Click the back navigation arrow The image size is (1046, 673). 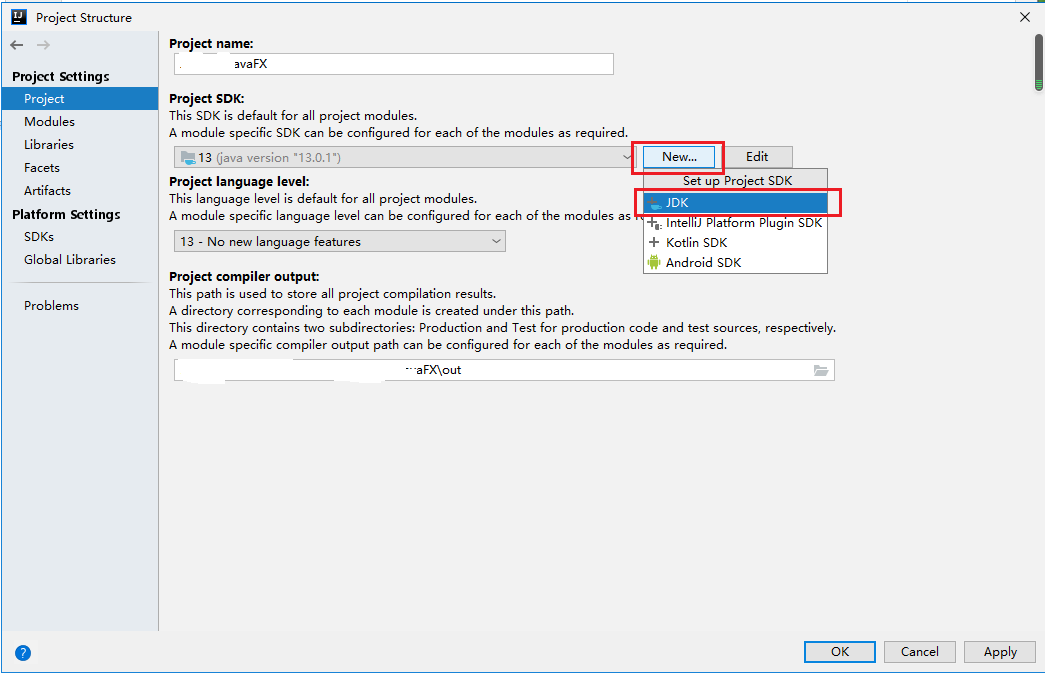17,45
